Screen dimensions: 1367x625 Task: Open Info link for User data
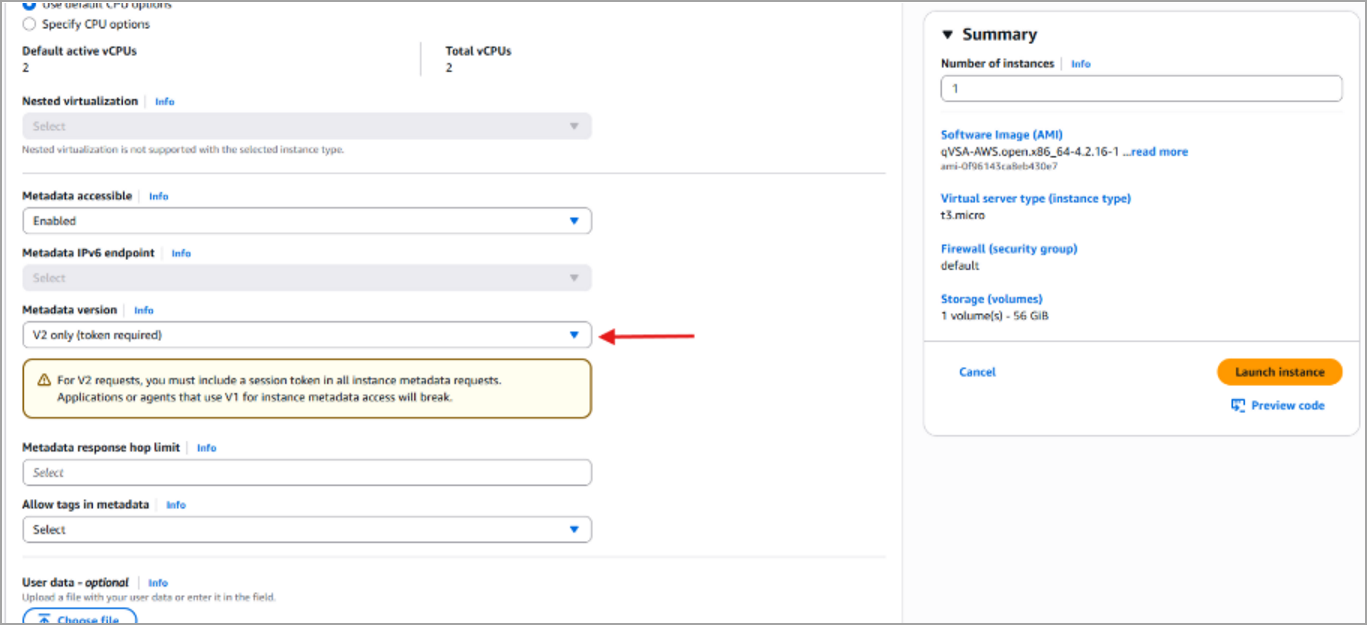(x=158, y=583)
